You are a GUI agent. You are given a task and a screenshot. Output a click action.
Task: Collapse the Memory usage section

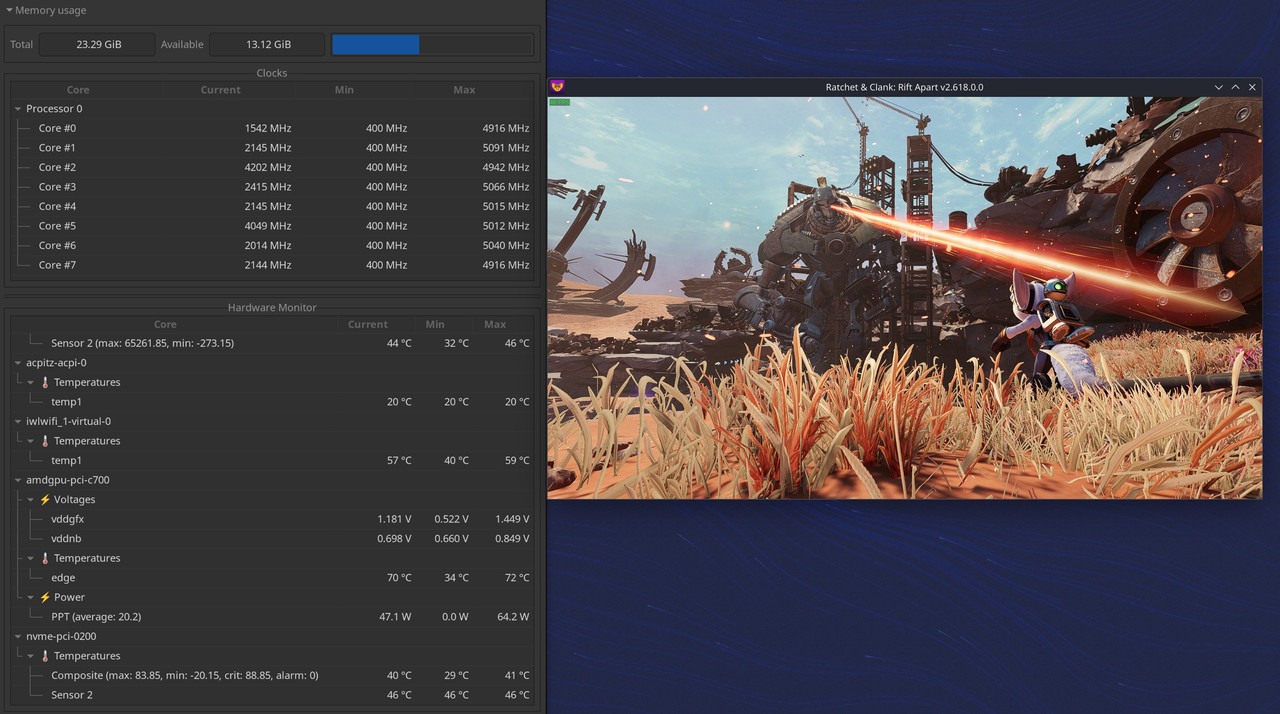click(x=10, y=10)
